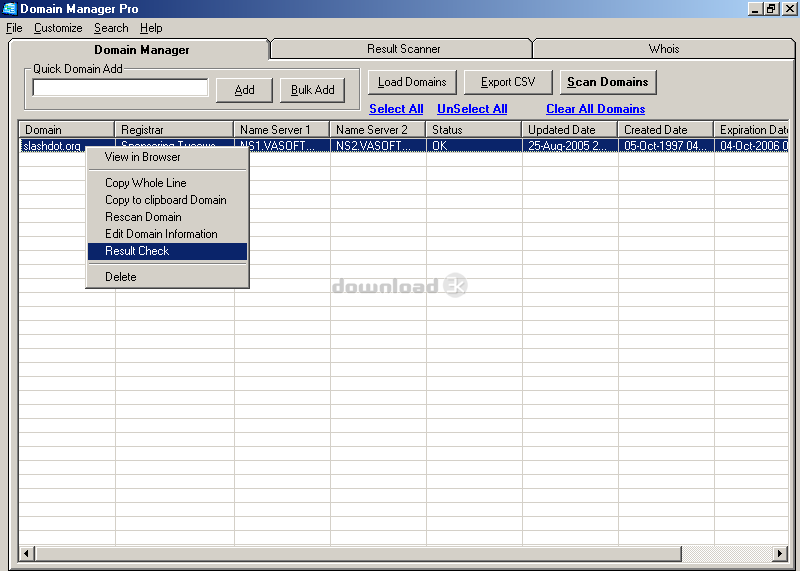The width and height of the screenshot is (800, 571).
Task: Click the 04-Oct-2006 expiration date cell
Action: click(752, 145)
